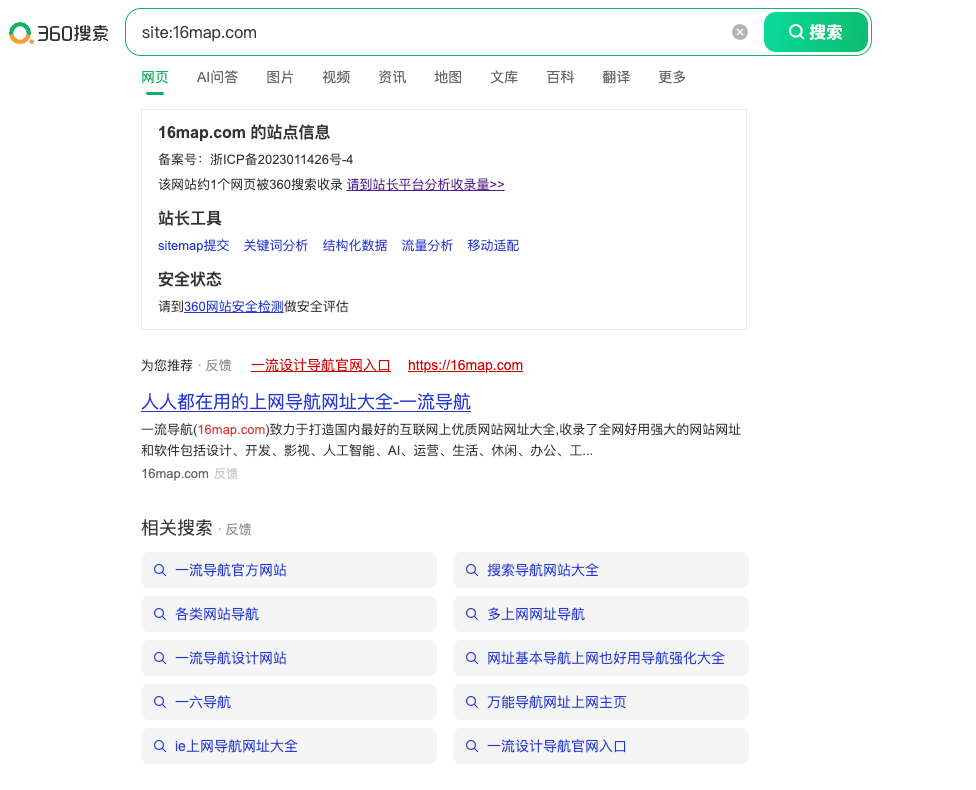
Task: Open the 翻译 tab
Action: tap(616, 77)
